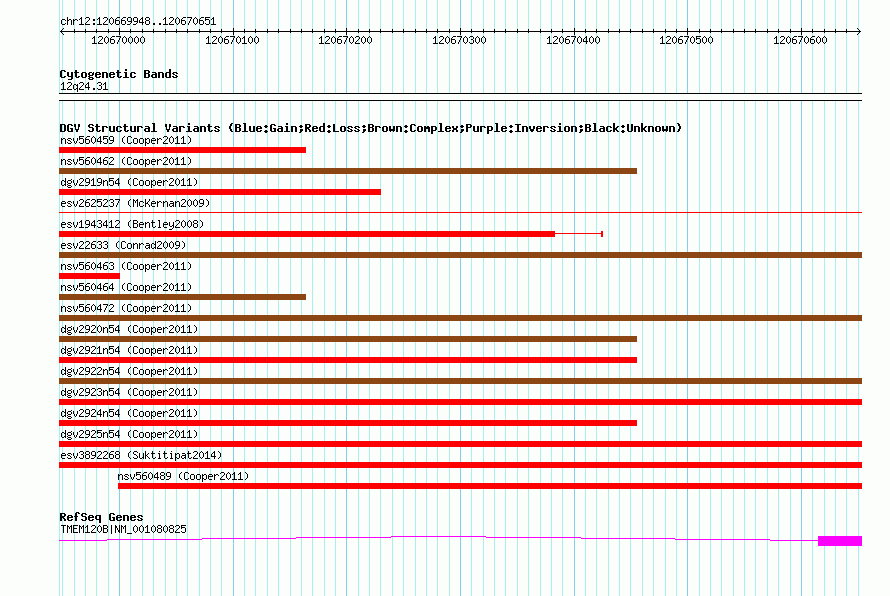Open the dgv2922n54 (Cooper2011) label
Image resolution: width=890 pixels, height=596 pixels.
tap(129, 371)
